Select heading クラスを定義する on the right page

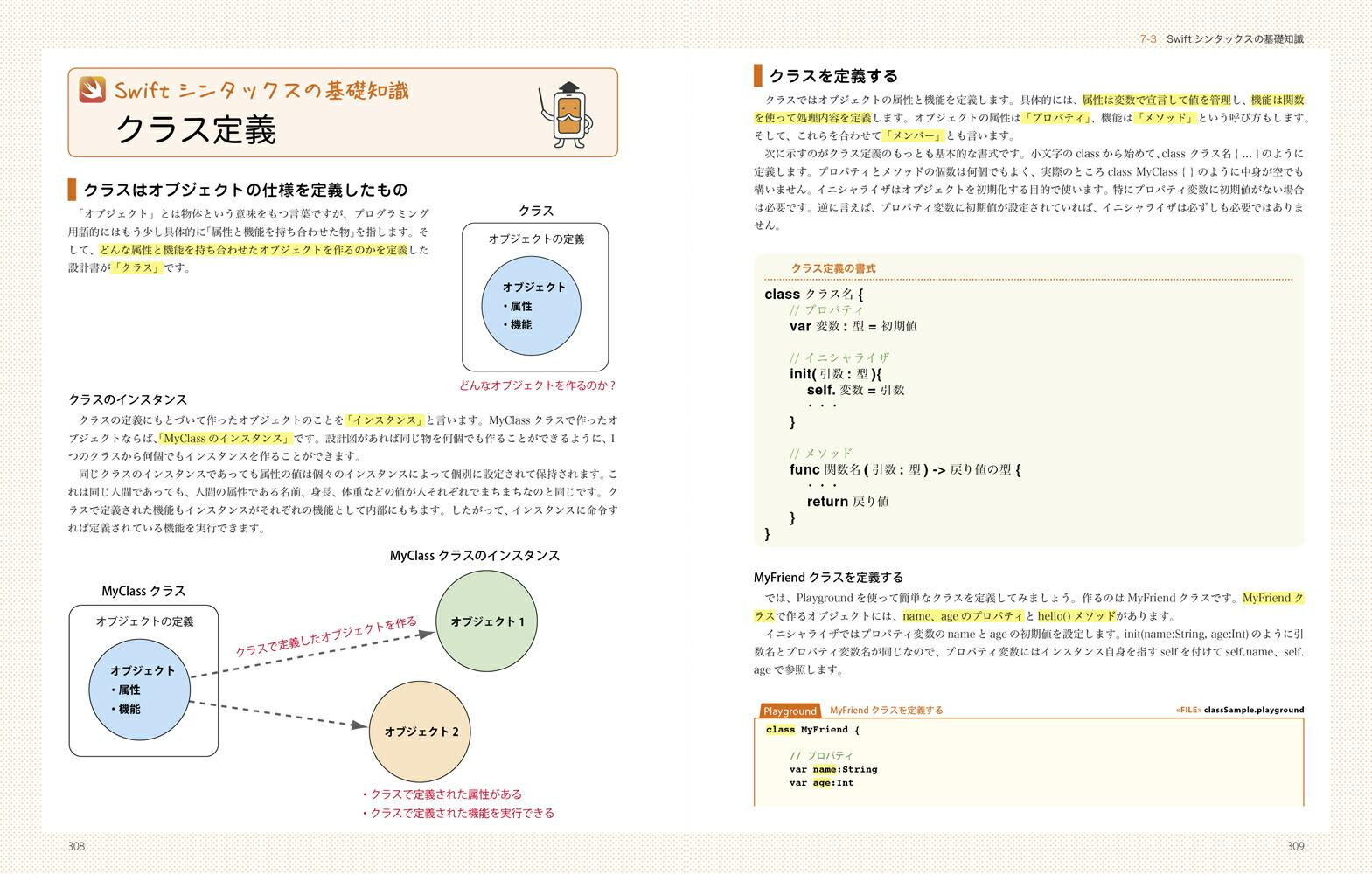(833, 76)
